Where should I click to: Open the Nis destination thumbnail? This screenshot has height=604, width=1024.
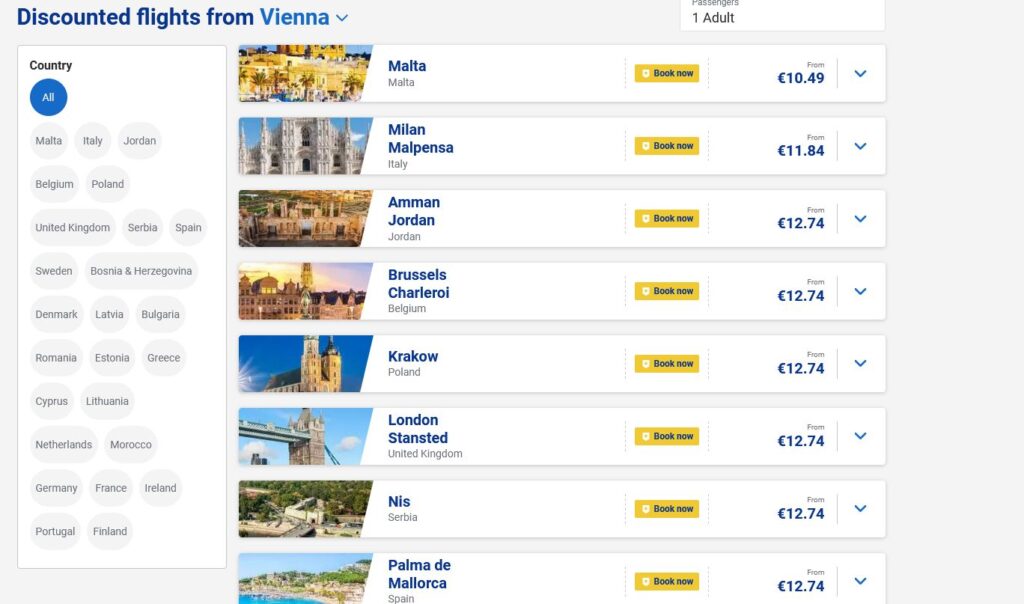pyautogui.click(x=304, y=509)
